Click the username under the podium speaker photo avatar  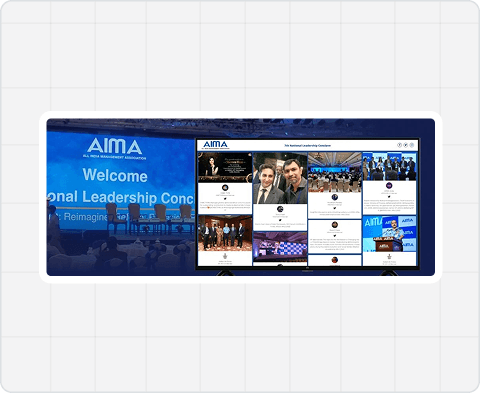click(389, 262)
